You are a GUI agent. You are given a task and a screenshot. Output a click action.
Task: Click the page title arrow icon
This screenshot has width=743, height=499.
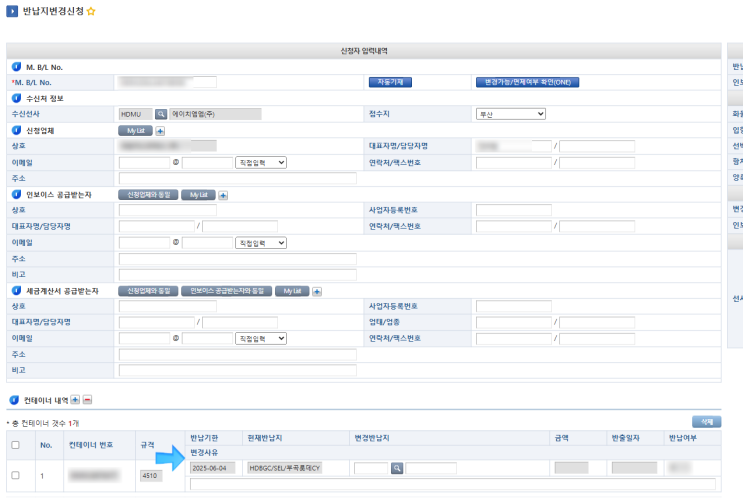(x=12, y=11)
